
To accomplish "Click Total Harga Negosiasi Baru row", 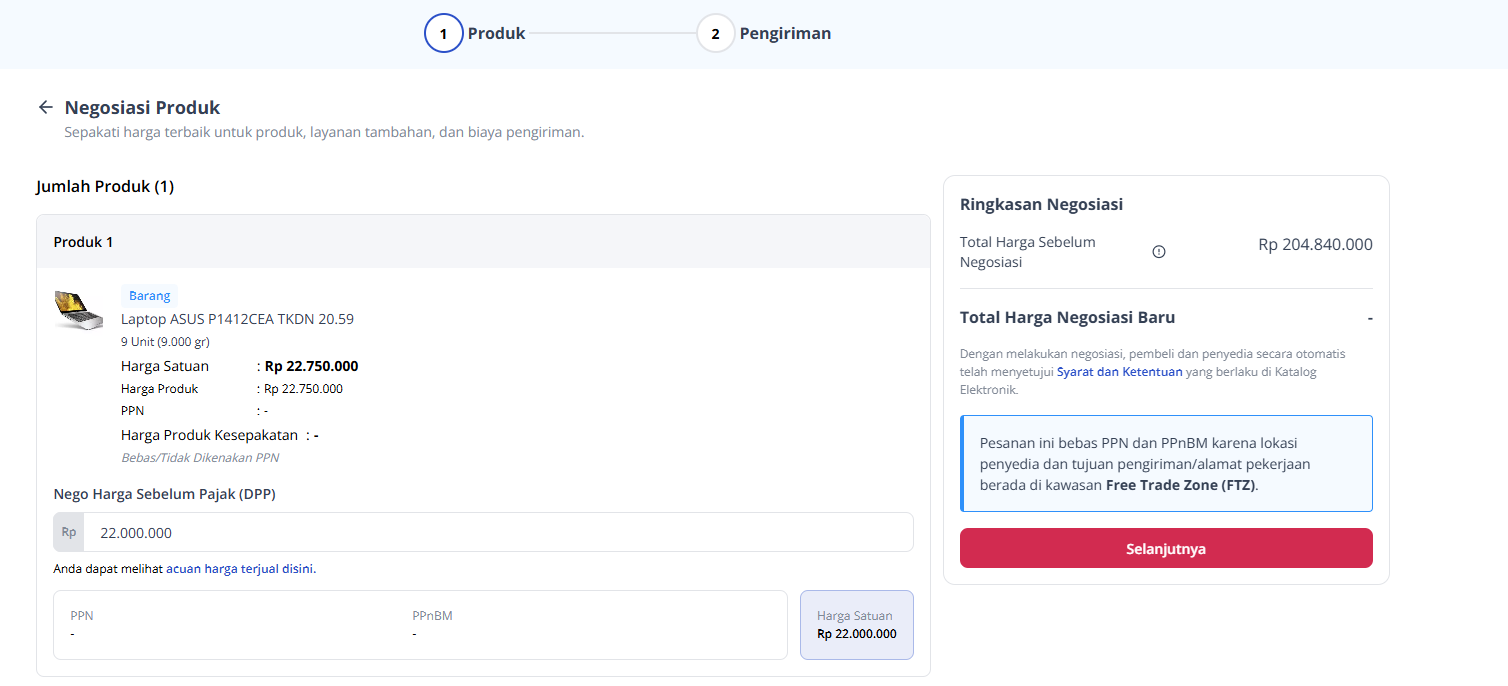I will [x=1166, y=317].
